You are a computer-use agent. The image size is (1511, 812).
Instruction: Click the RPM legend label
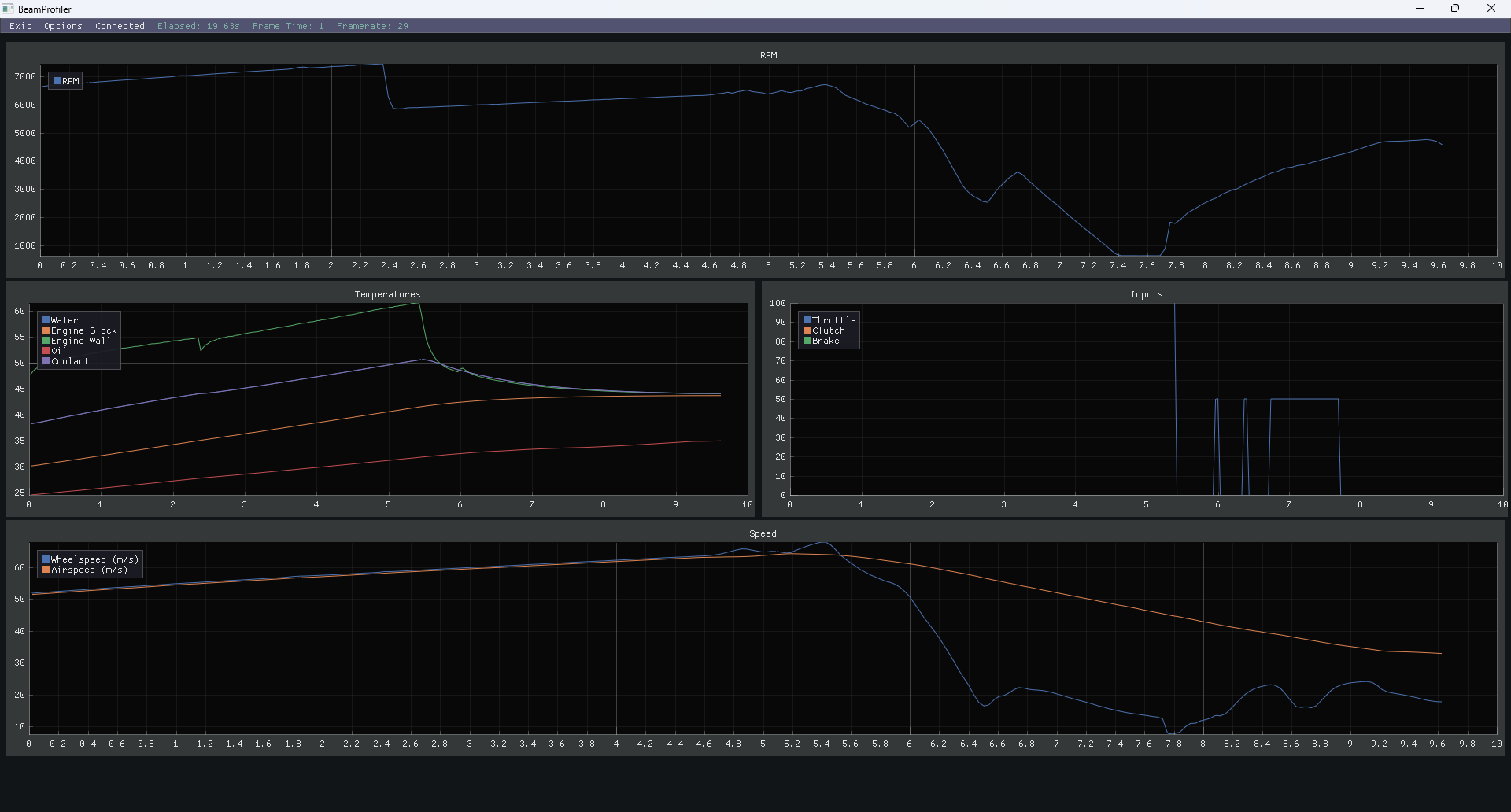coord(71,81)
